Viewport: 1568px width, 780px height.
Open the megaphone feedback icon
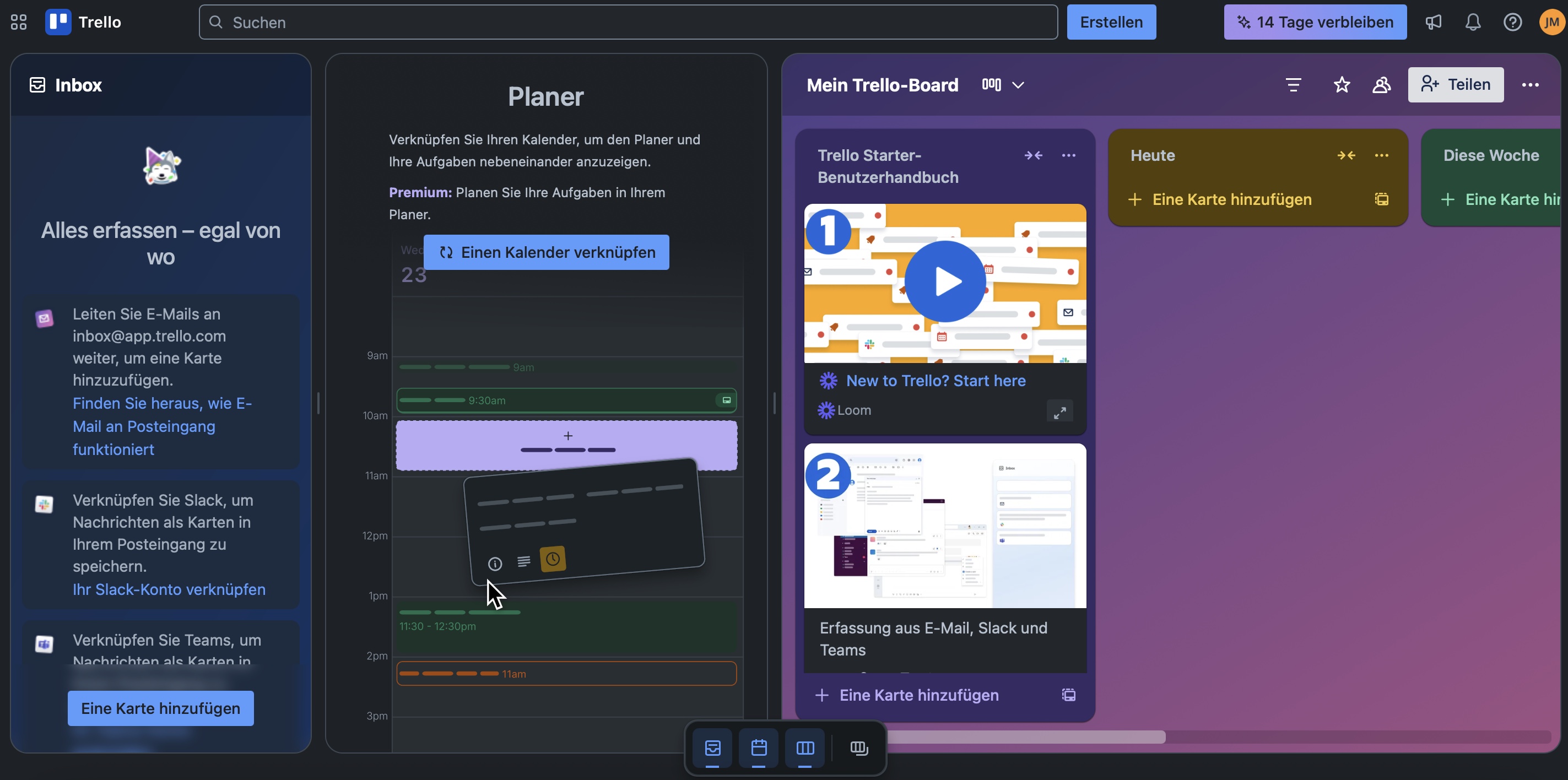pos(1433,22)
